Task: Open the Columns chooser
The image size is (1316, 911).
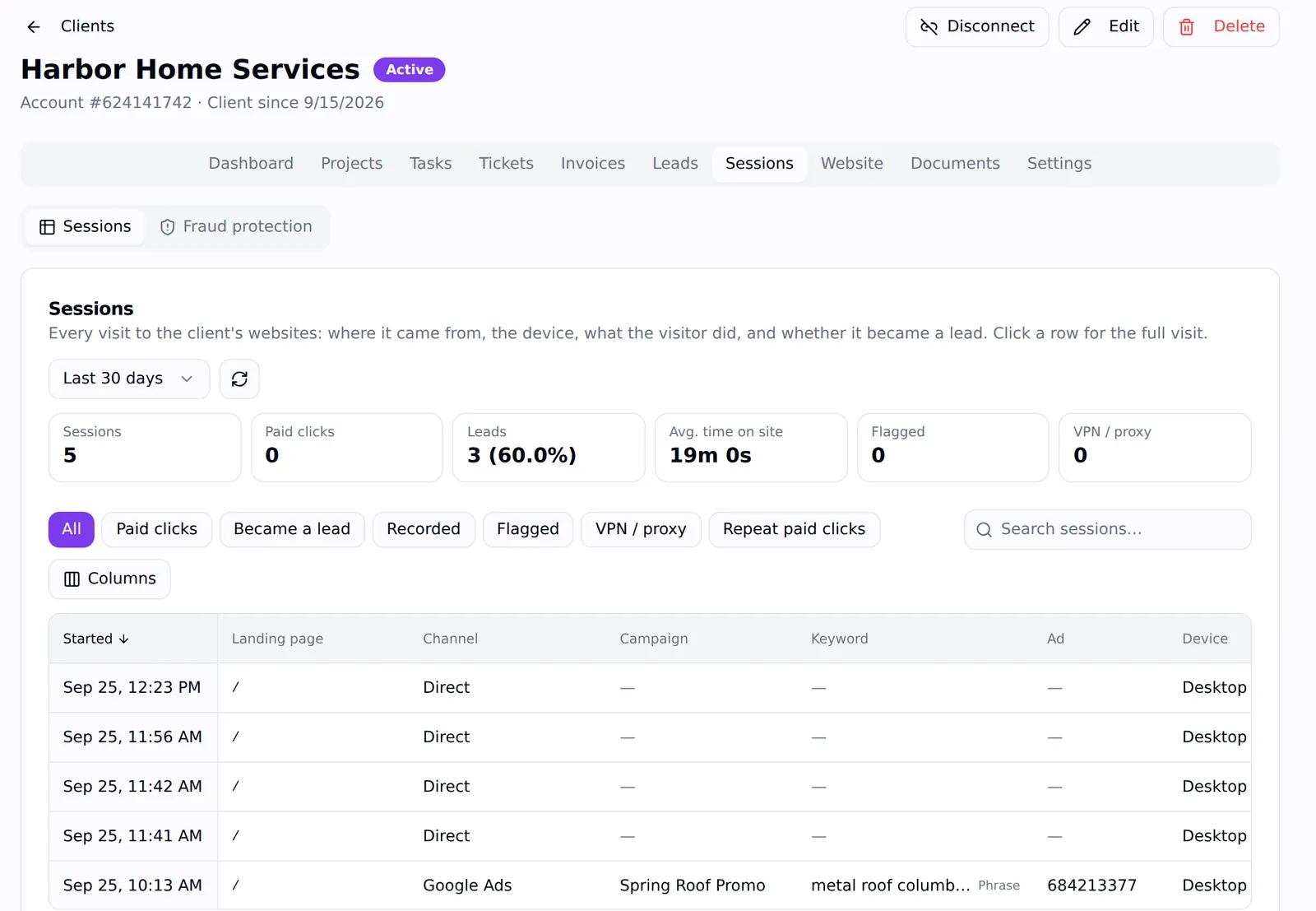Action: coord(109,579)
